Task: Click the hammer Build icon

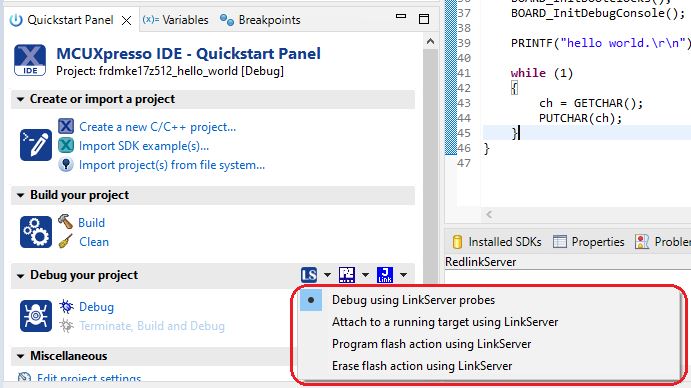Action: 66,222
